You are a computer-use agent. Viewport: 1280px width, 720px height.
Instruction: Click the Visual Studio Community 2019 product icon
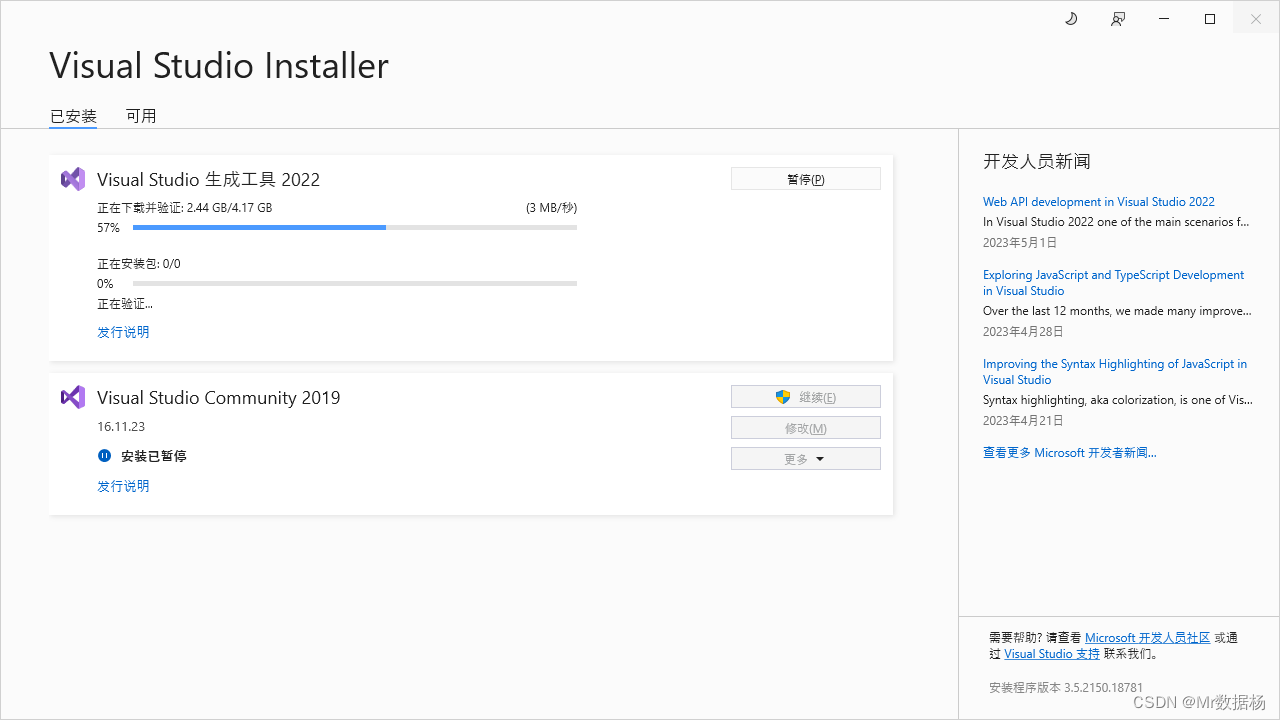(72, 396)
